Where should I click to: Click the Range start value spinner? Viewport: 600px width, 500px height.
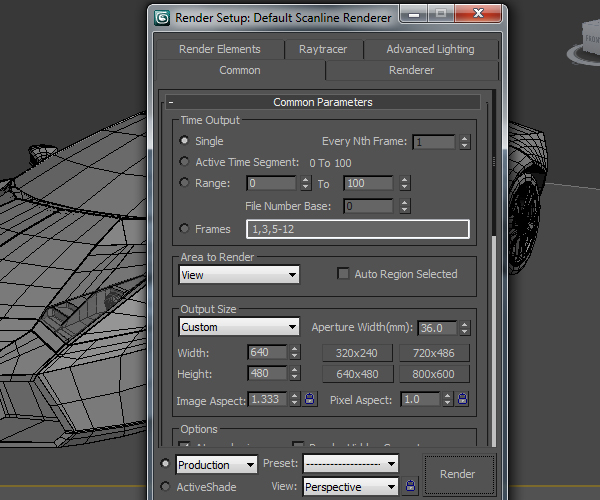click(x=305, y=183)
